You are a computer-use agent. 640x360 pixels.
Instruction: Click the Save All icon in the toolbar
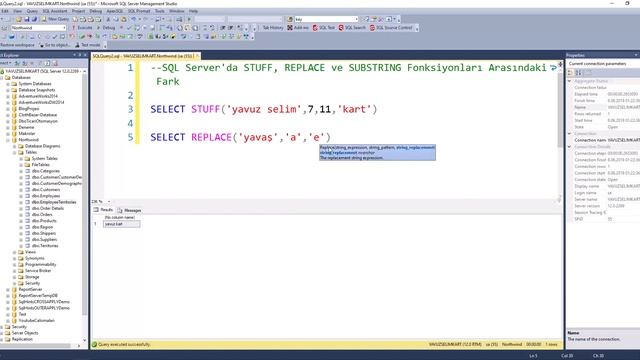click(34, 19)
